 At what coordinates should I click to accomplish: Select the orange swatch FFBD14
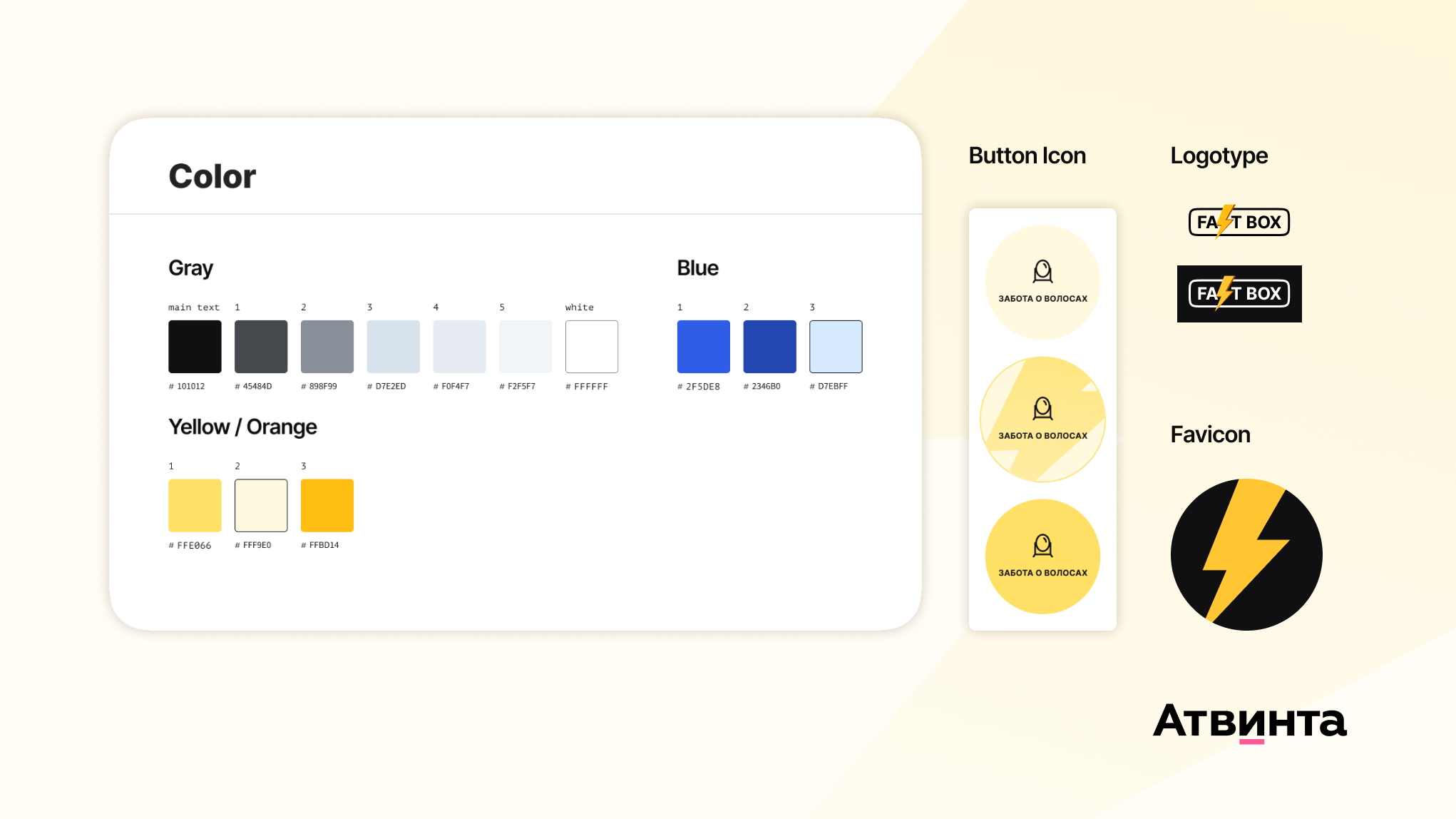327,505
